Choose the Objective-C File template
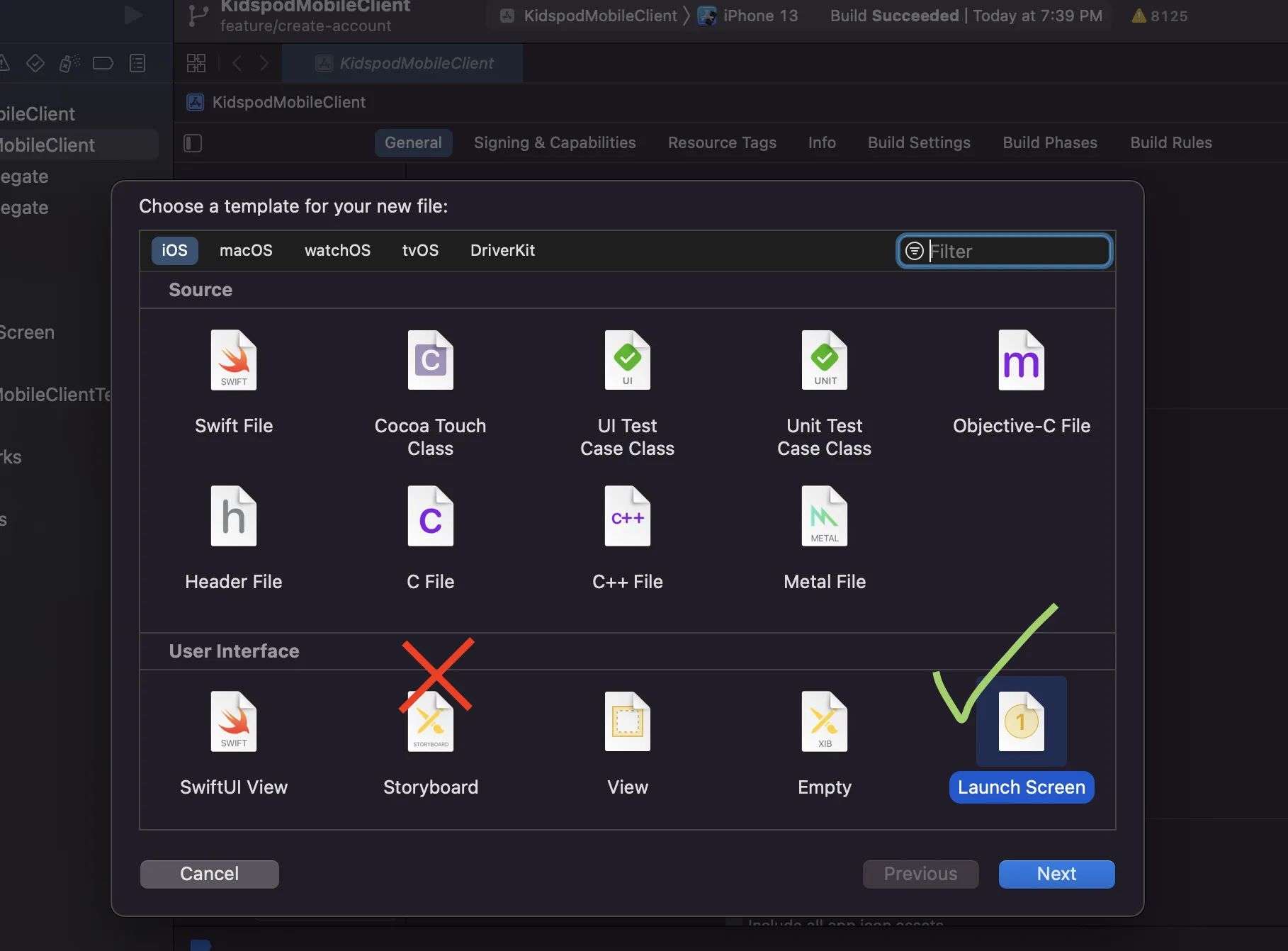This screenshot has width=1288, height=951. tap(1022, 383)
